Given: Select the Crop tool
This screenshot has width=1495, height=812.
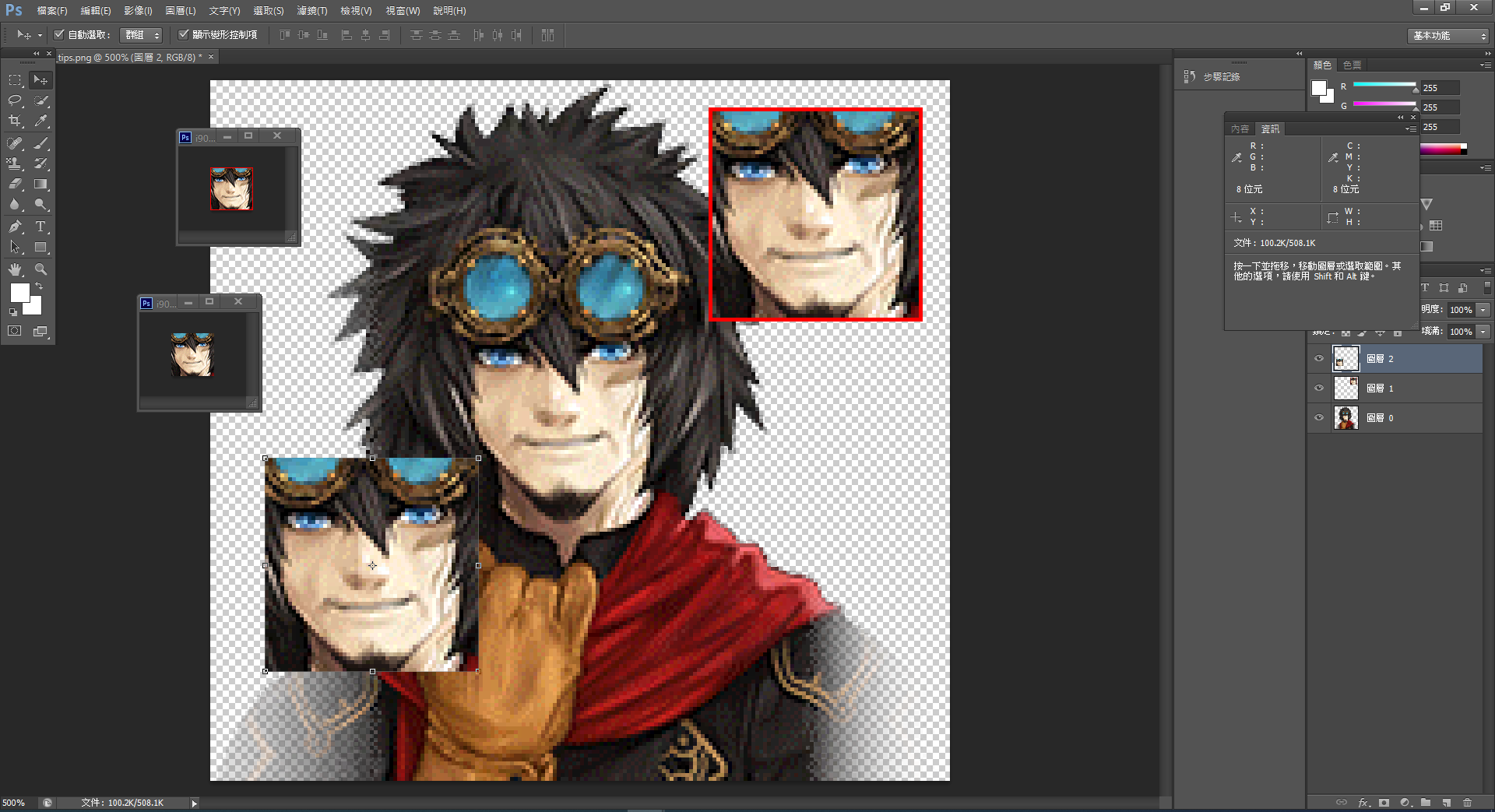Looking at the screenshot, I should (x=15, y=121).
